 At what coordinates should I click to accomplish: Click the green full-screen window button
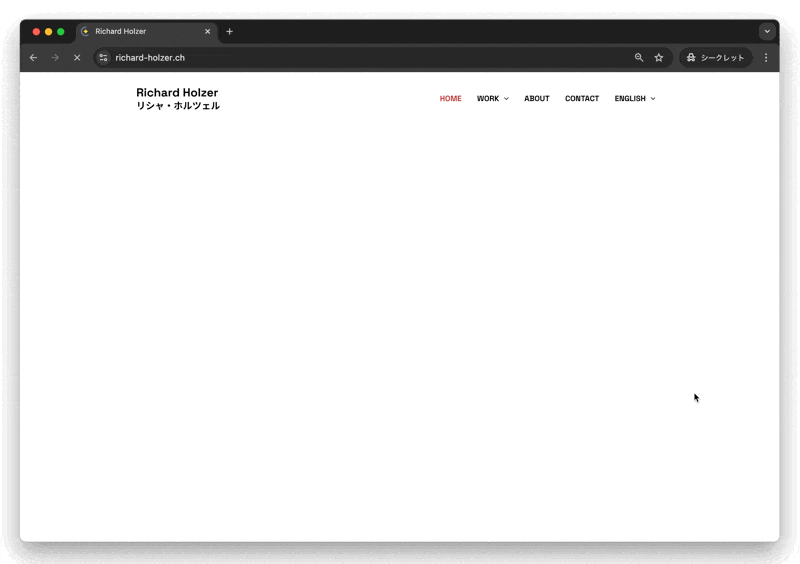[x=61, y=32]
